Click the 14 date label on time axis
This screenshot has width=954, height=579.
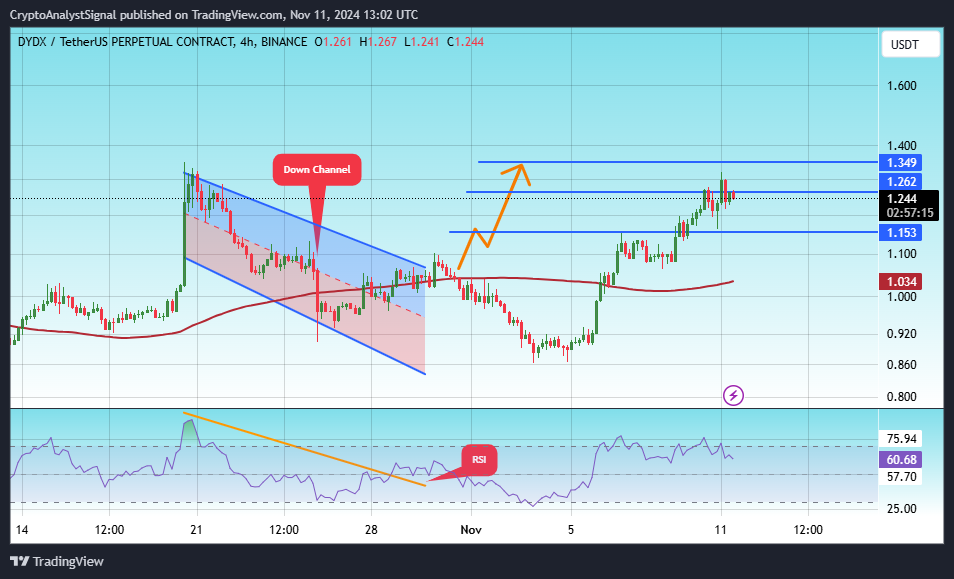(x=21, y=529)
